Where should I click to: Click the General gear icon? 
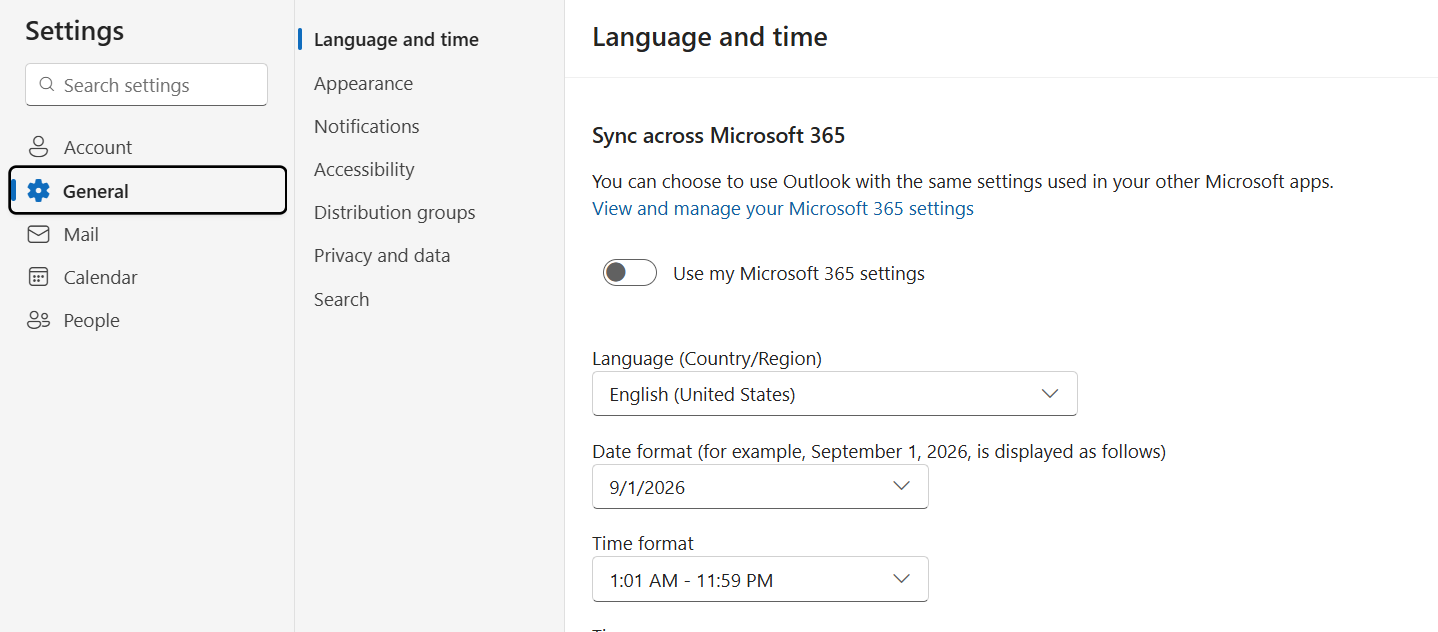(x=38, y=191)
